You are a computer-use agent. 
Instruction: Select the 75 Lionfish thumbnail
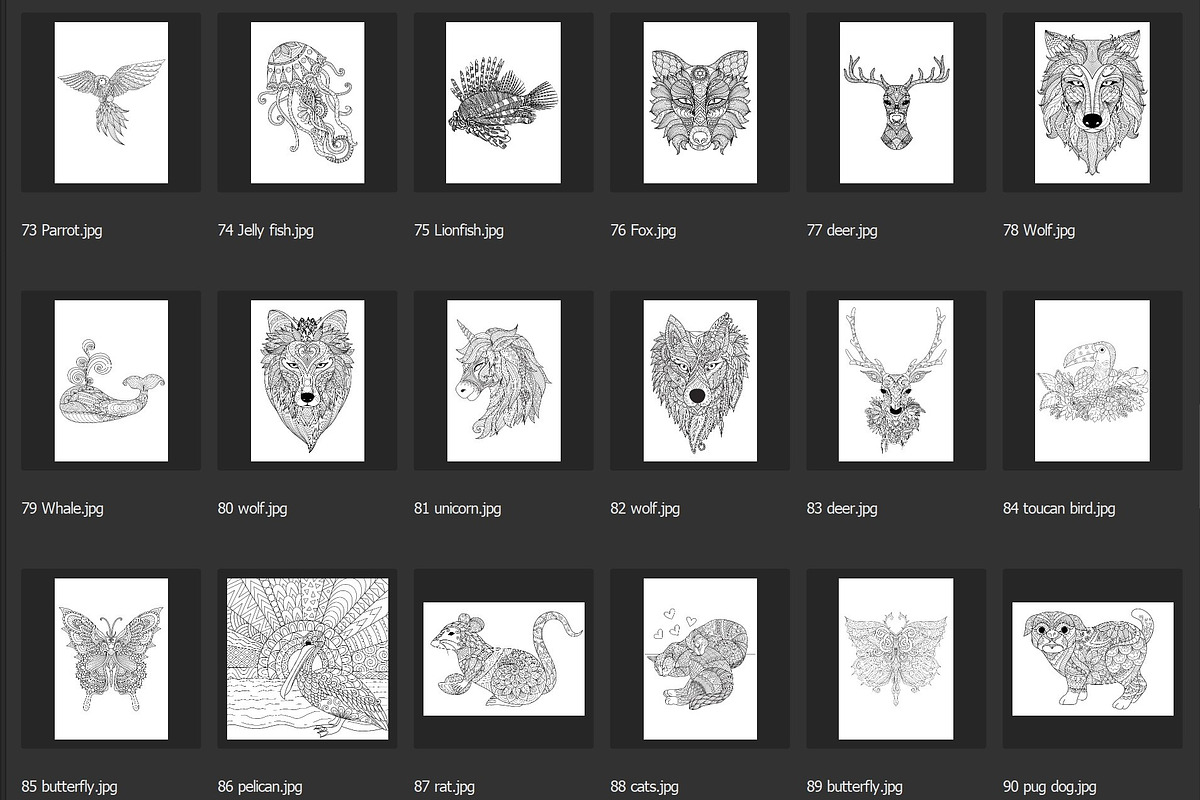pyautogui.click(x=504, y=103)
